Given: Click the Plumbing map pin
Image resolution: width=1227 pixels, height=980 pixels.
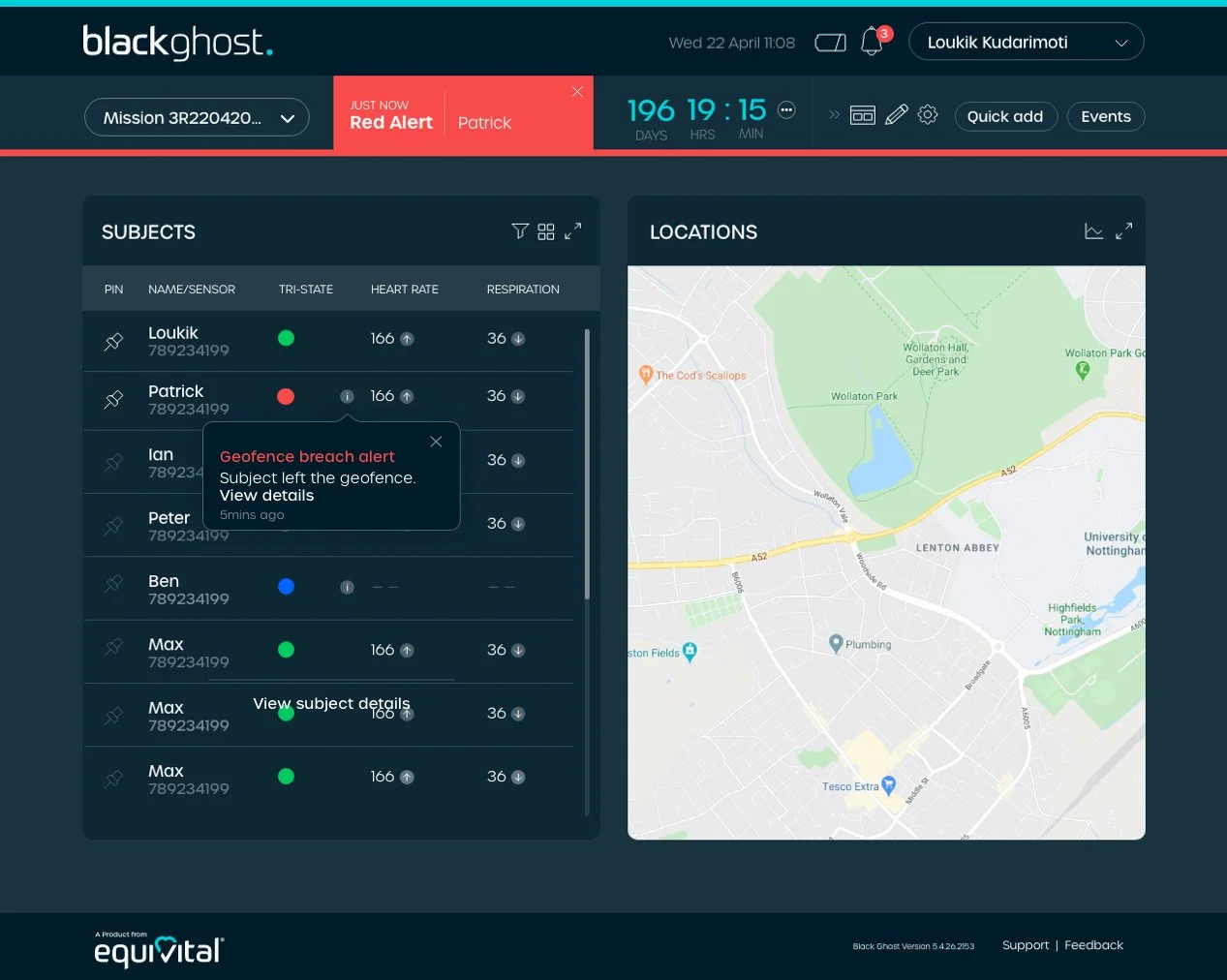Looking at the screenshot, I should tap(836, 643).
